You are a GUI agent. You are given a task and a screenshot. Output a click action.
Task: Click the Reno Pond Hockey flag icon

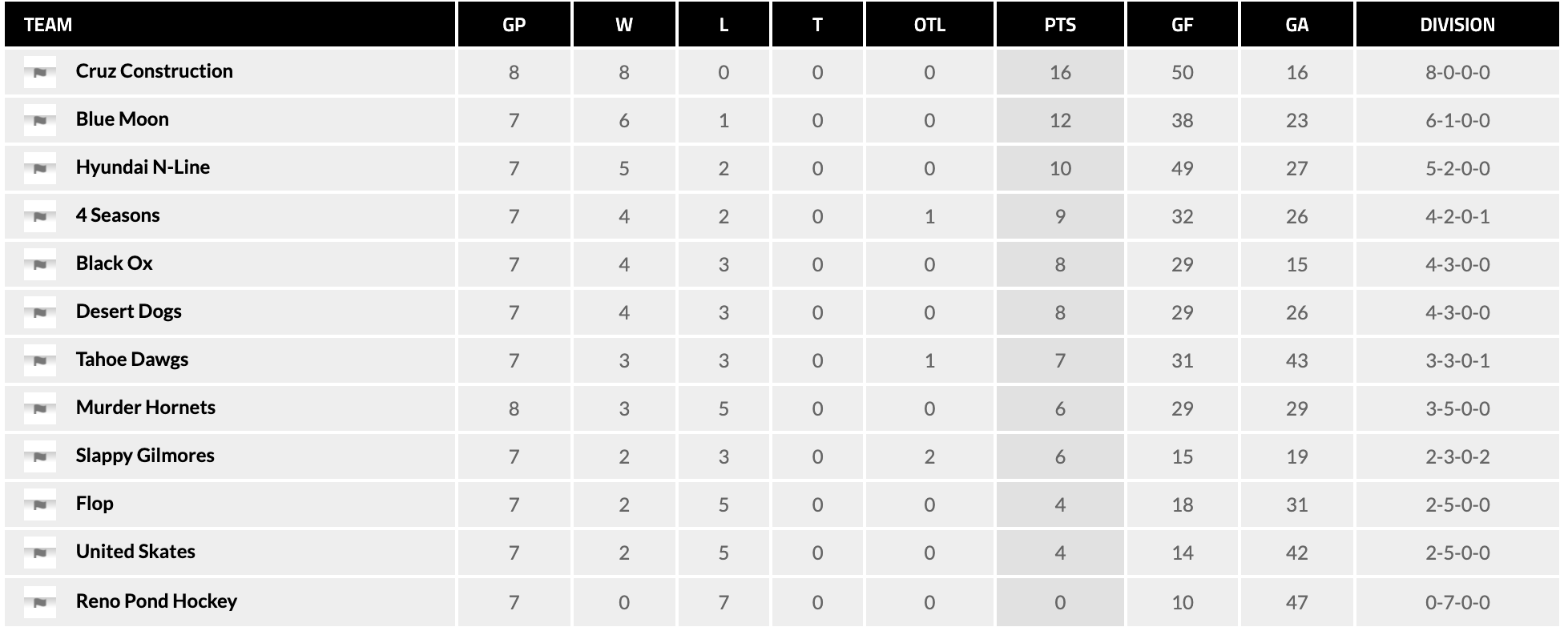tap(40, 602)
